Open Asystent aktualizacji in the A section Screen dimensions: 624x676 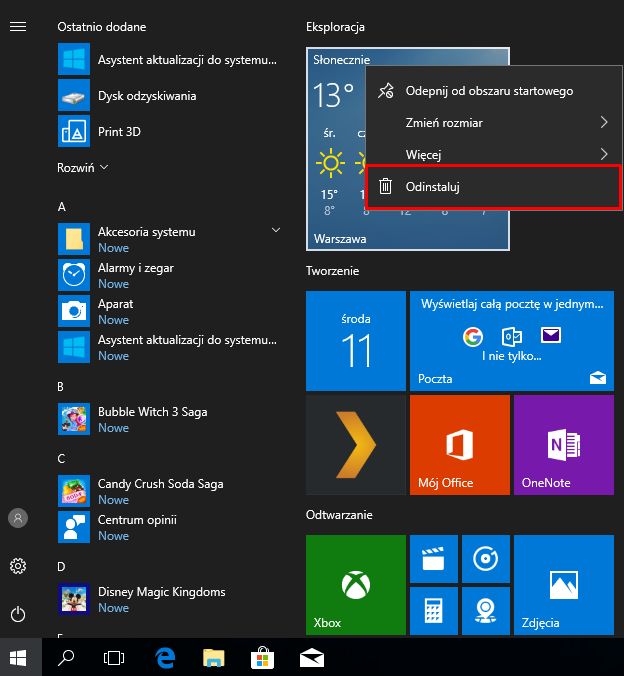168,347
